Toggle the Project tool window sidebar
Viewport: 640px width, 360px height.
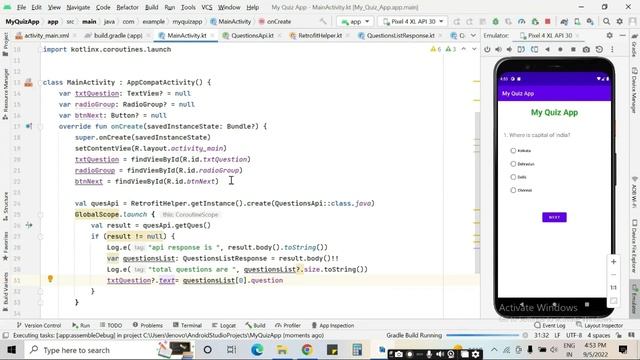pos(5,44)
